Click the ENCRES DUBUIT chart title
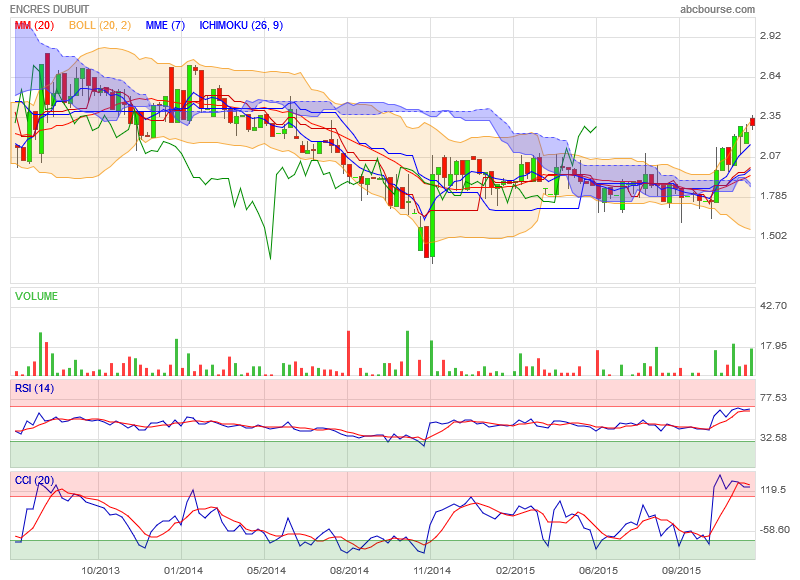The width and height of the screenshot is (800, 580). (49, 9)
